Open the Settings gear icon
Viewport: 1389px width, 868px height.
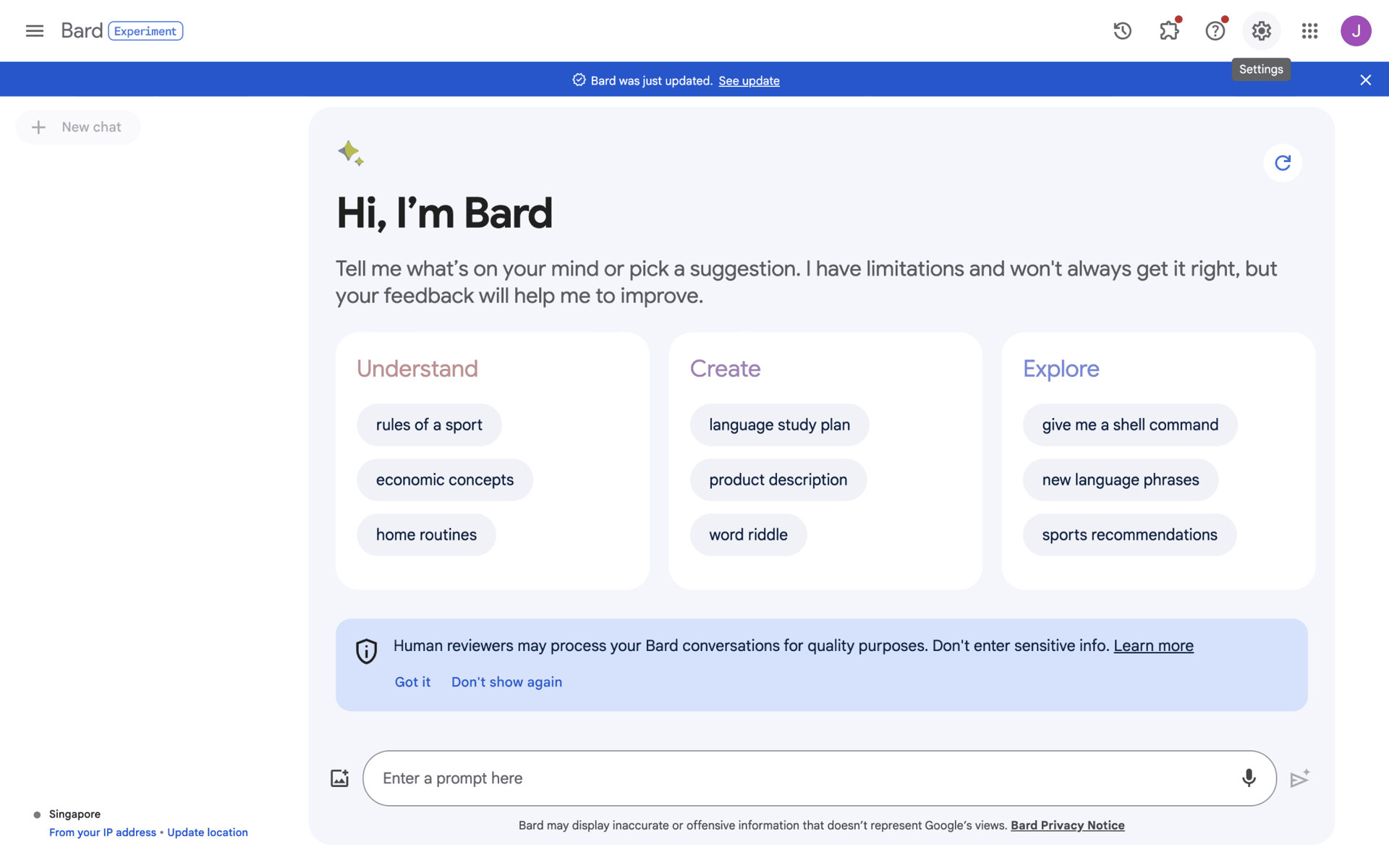tap(1261, 31)
